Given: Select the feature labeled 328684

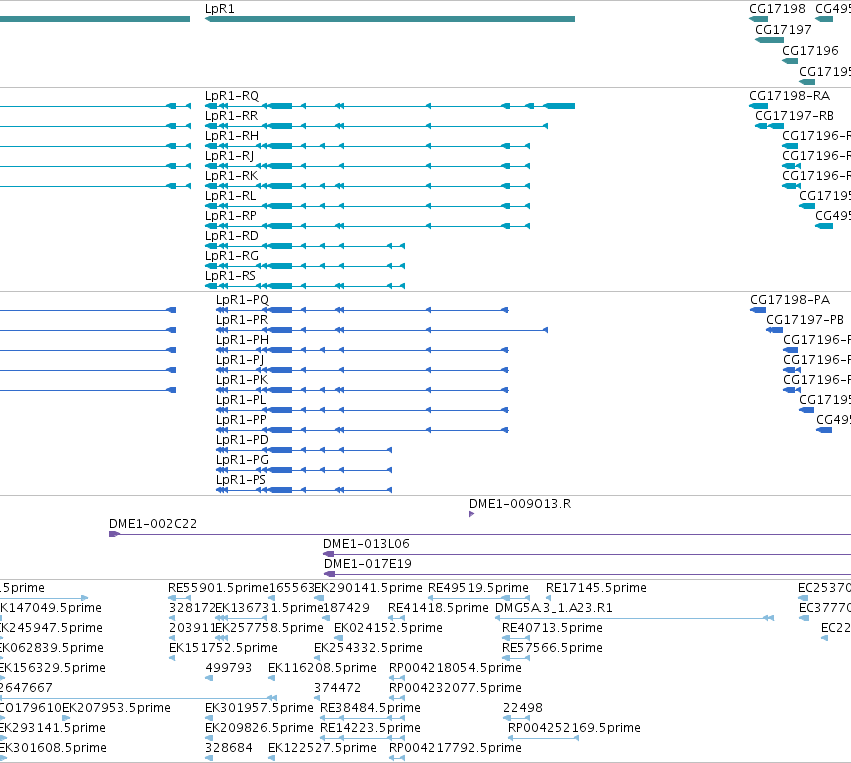Looking at the screenshot, I should click(x=228, y=748).
